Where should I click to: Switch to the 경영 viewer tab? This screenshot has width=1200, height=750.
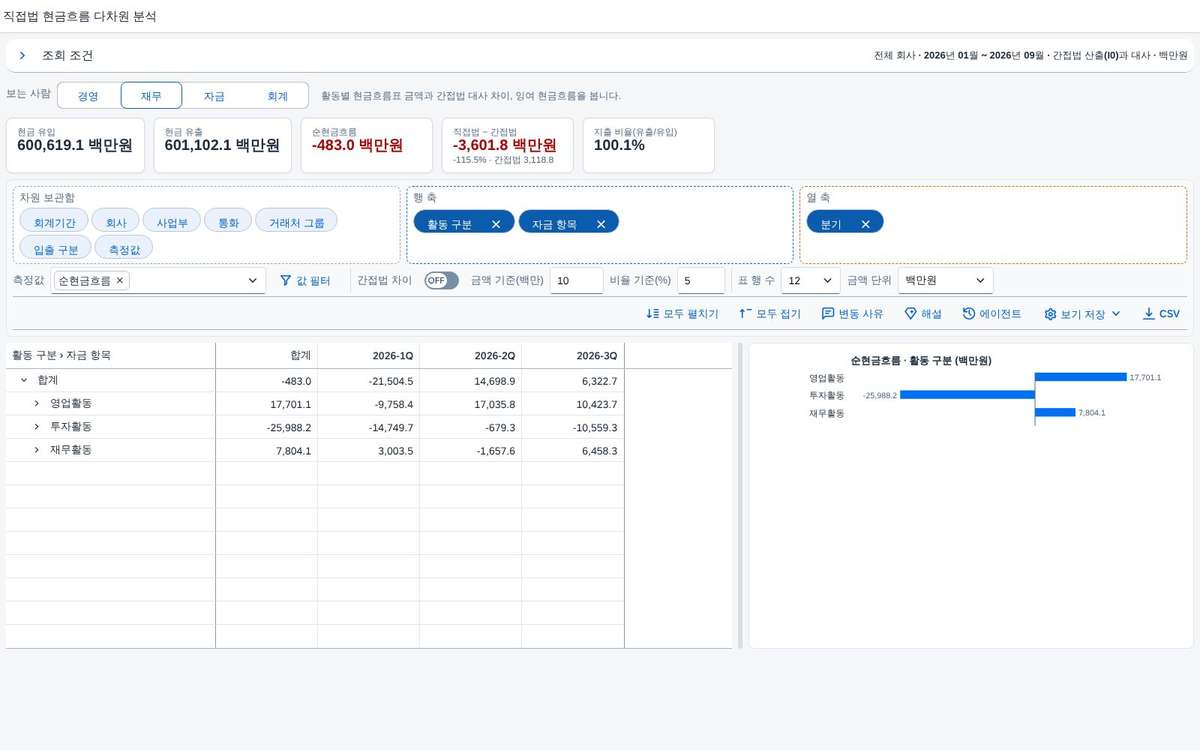[x=88, y=96]
